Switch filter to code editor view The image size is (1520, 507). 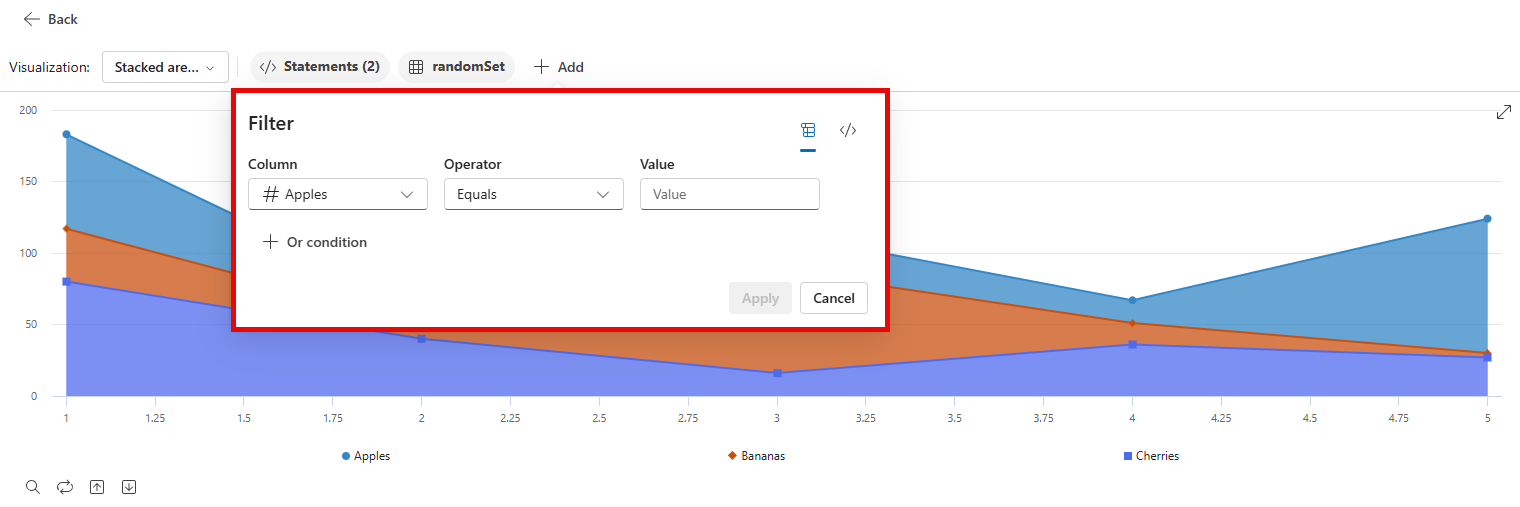click(x=848, y=130)
